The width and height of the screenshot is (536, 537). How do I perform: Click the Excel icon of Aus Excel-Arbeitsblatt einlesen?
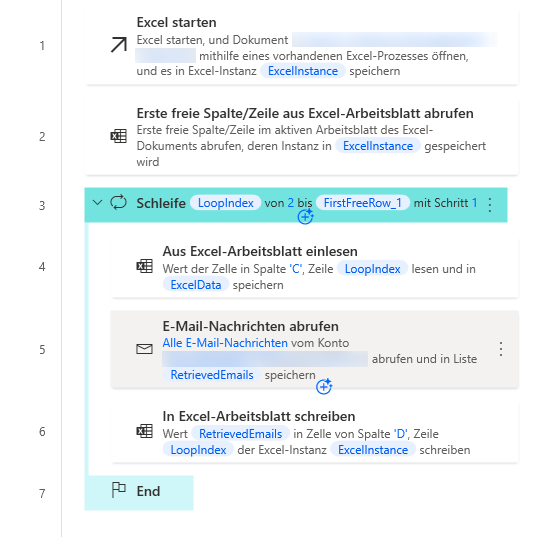pyautogui.click(x=145, y=266)
